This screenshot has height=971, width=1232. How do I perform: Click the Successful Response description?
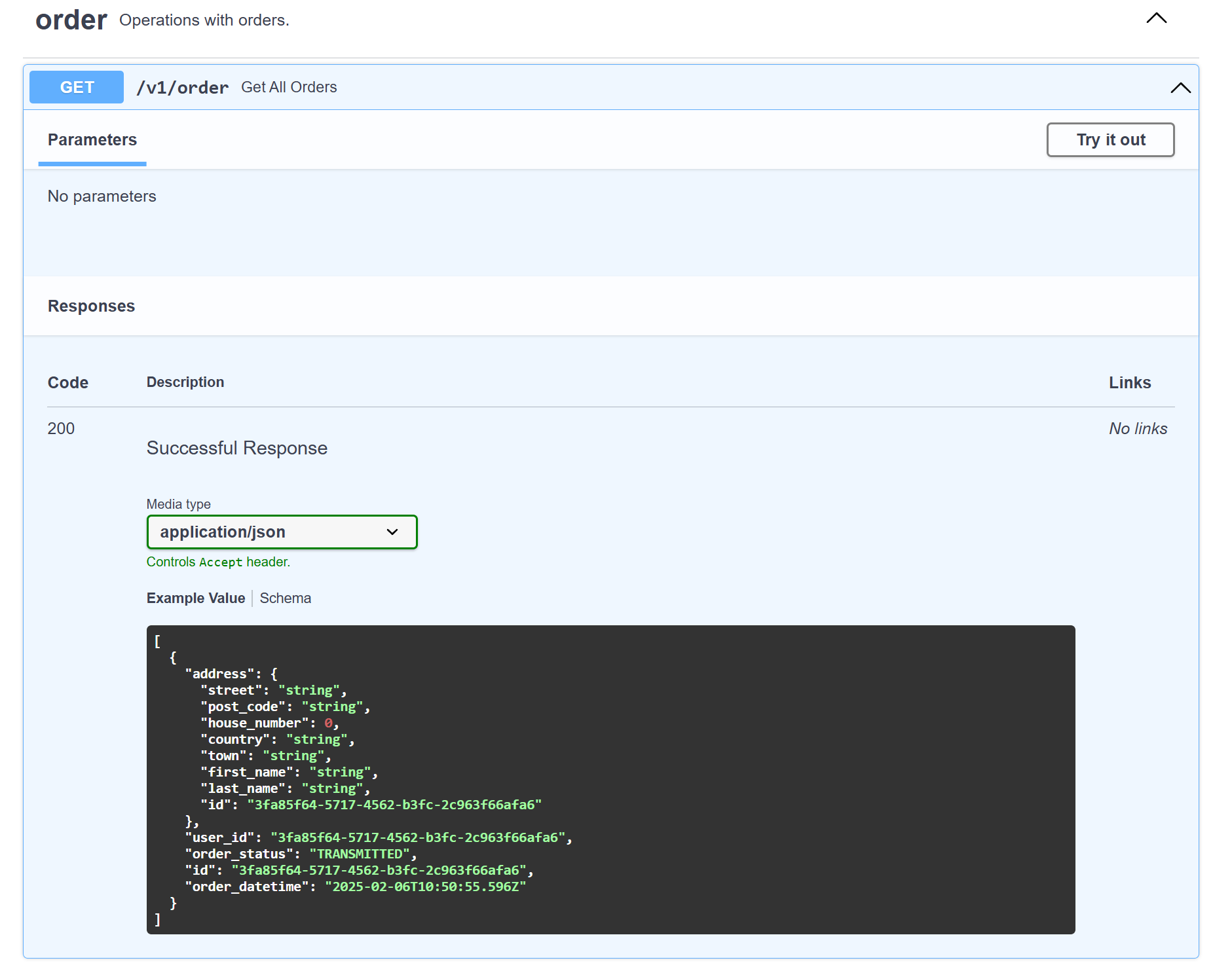(237, 448)
